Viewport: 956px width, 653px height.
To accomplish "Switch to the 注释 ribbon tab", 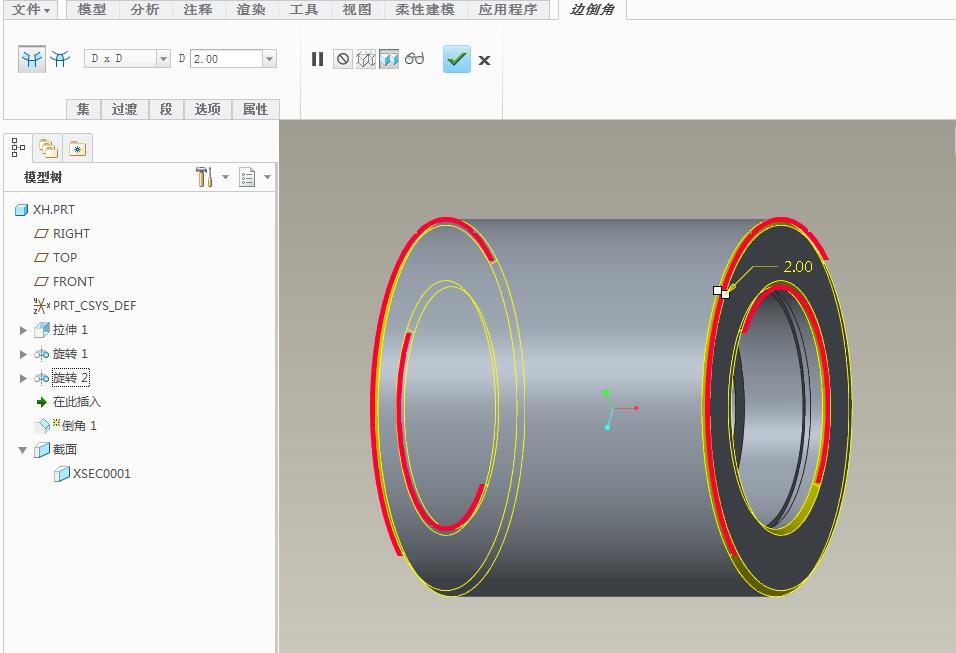I will 198,10.
